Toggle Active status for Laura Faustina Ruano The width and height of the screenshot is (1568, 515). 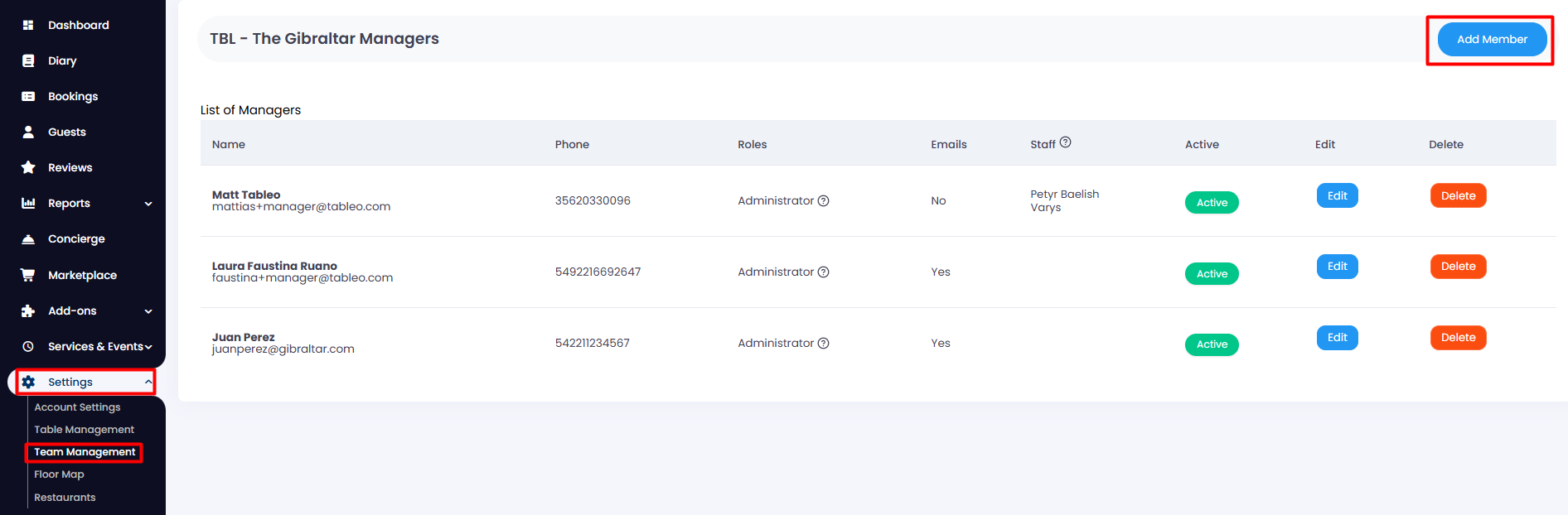[x=1212, y=274]
